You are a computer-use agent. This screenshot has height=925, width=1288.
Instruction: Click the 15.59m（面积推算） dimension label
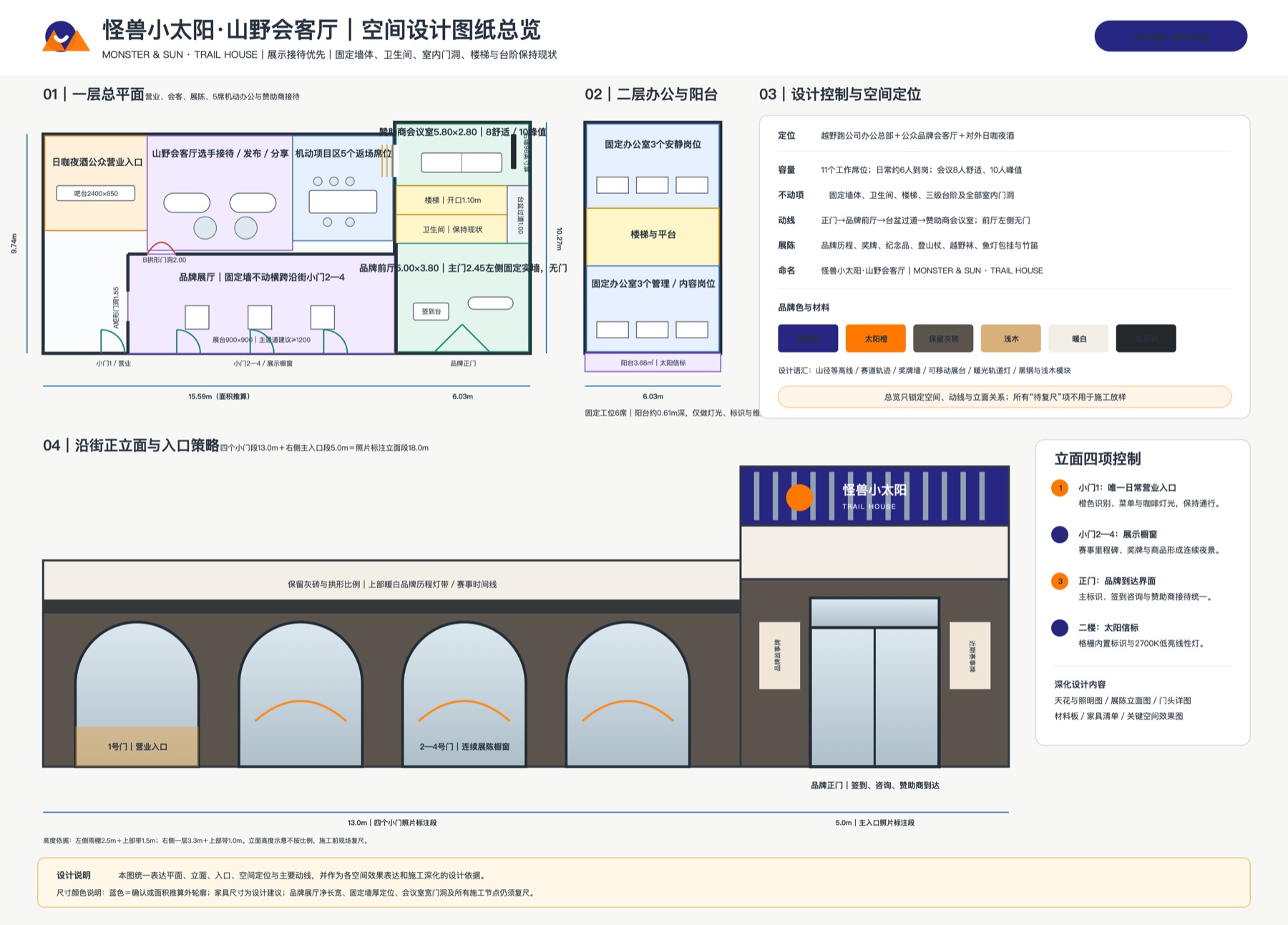pos(219,396)
